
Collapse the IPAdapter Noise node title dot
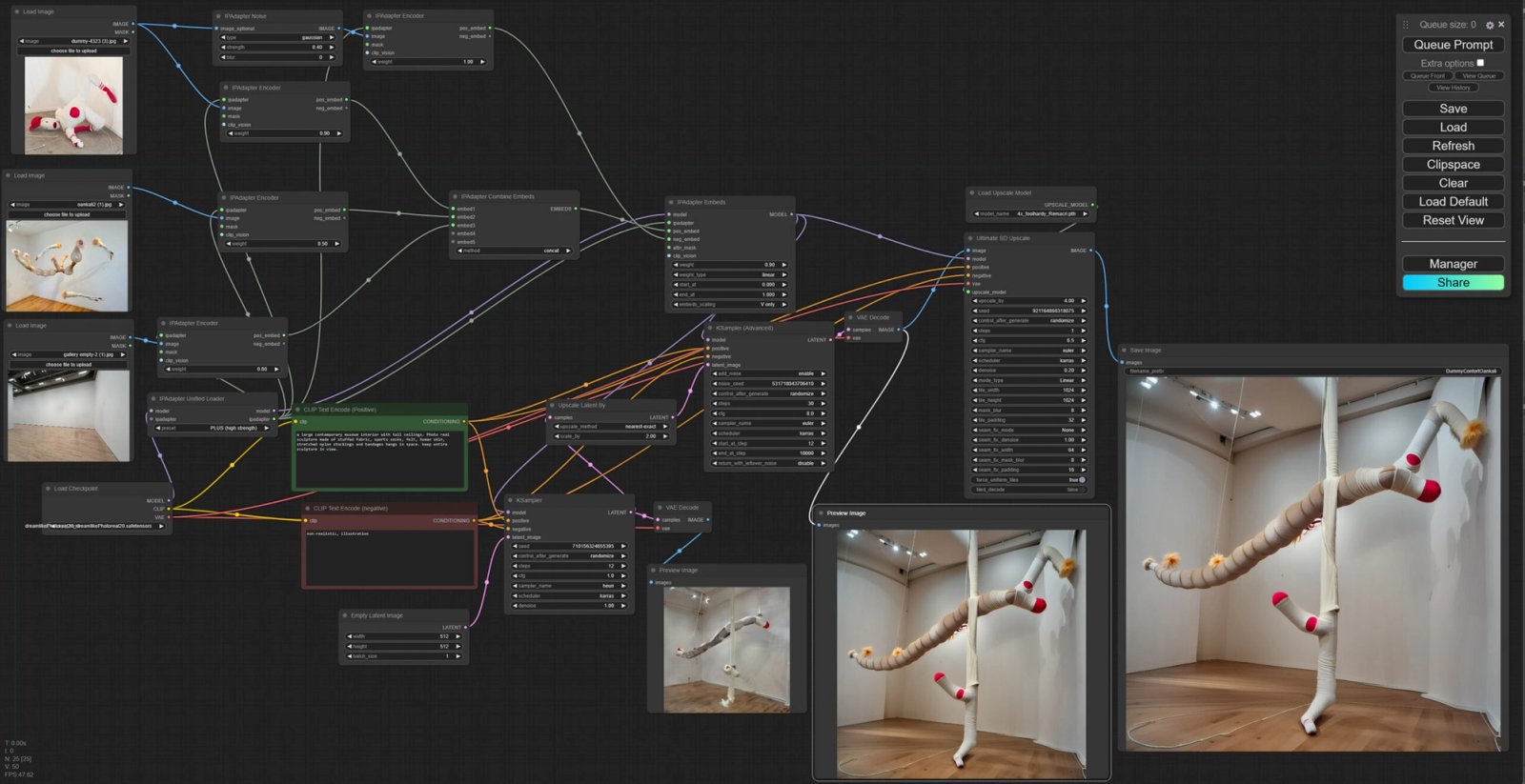218,16
